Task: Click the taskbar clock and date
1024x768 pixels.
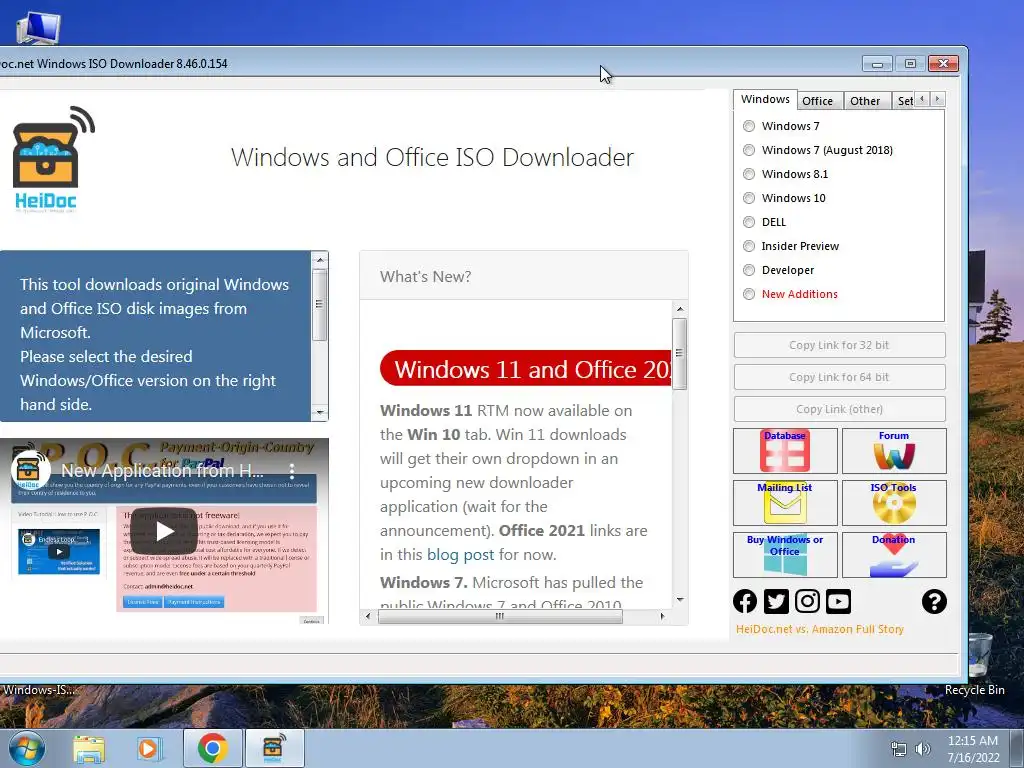Action: point(973,749)
